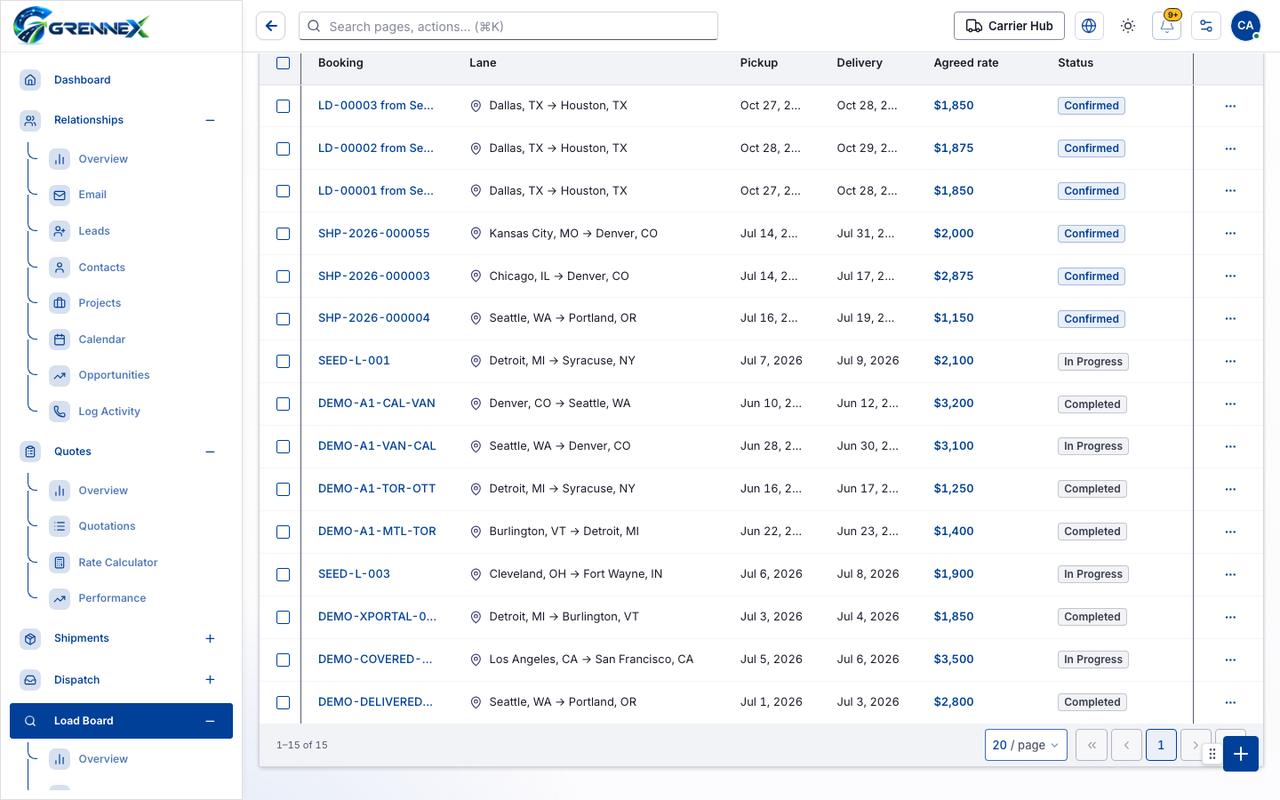Open booking DEMO-XPORTAL link
This screenshot has height=800, width=1280.
point(377,617)
